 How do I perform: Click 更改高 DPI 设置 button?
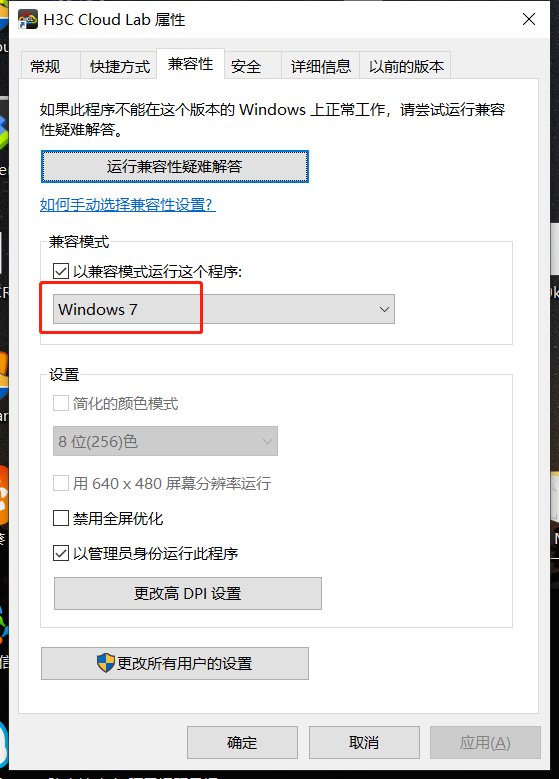[188, 593]
